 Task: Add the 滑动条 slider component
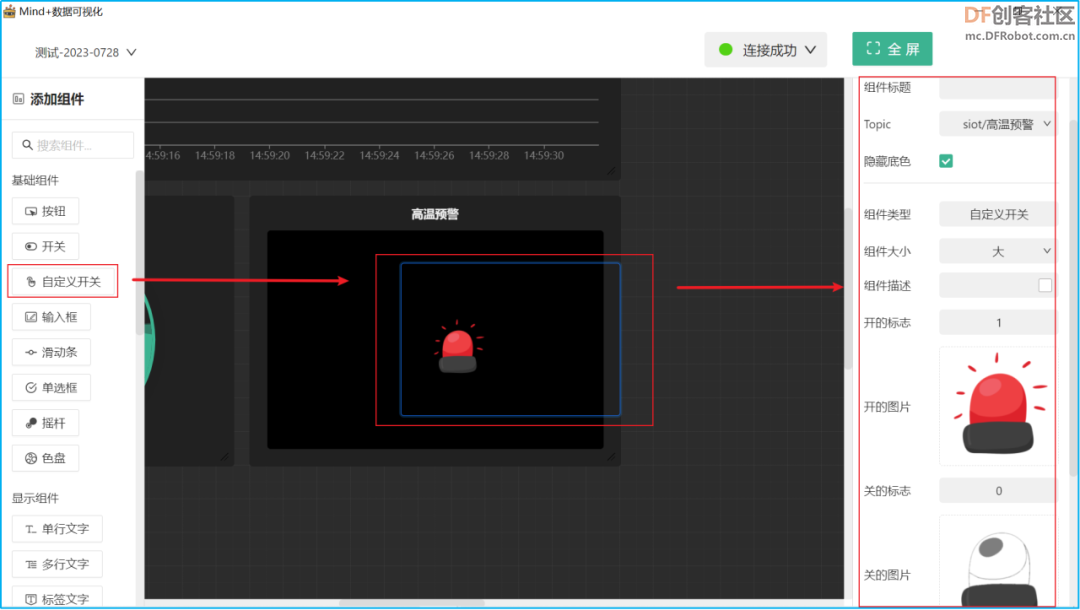tap(51, 353)
